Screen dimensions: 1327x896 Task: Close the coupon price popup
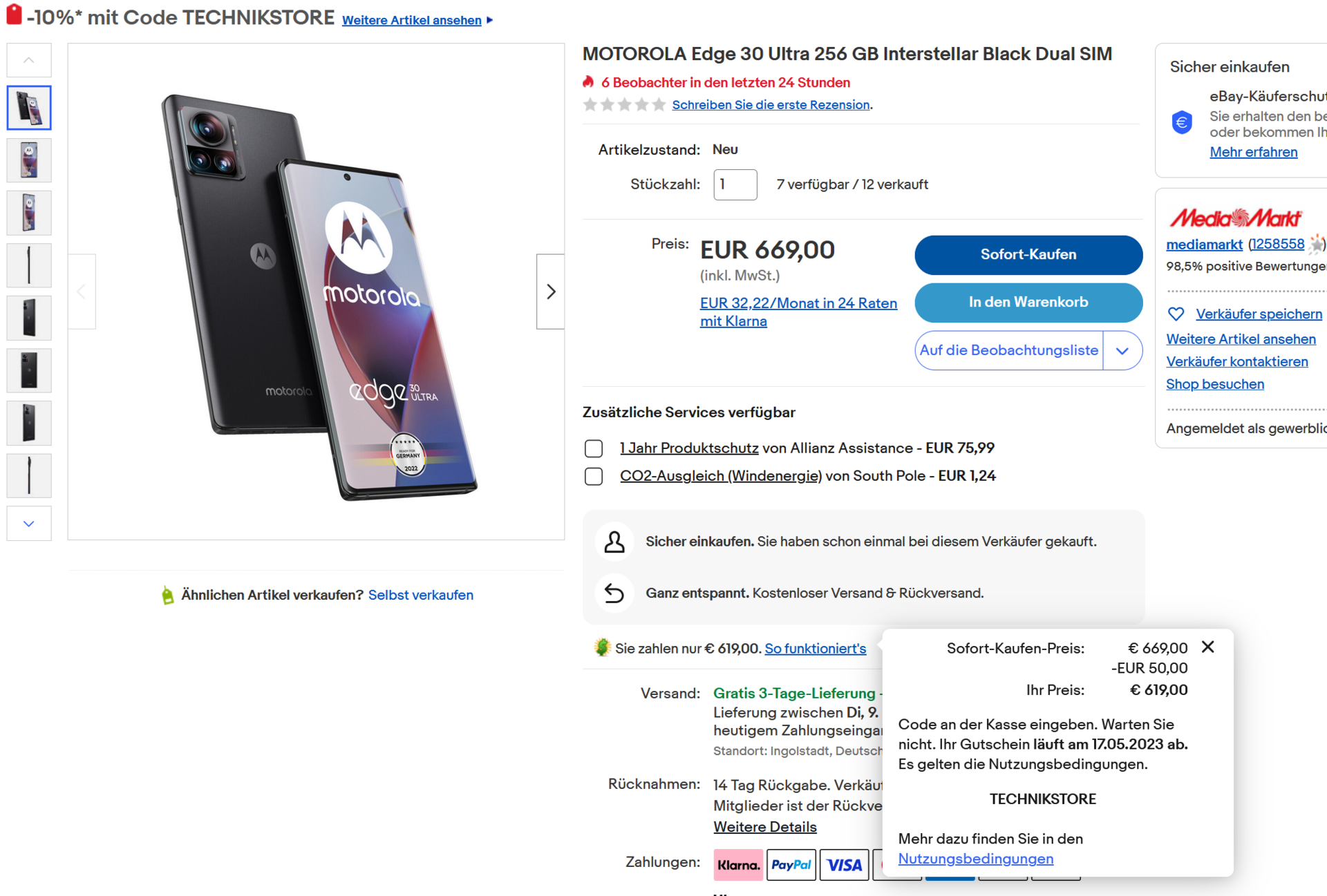pyautogui.click(x=1207, y=647)
